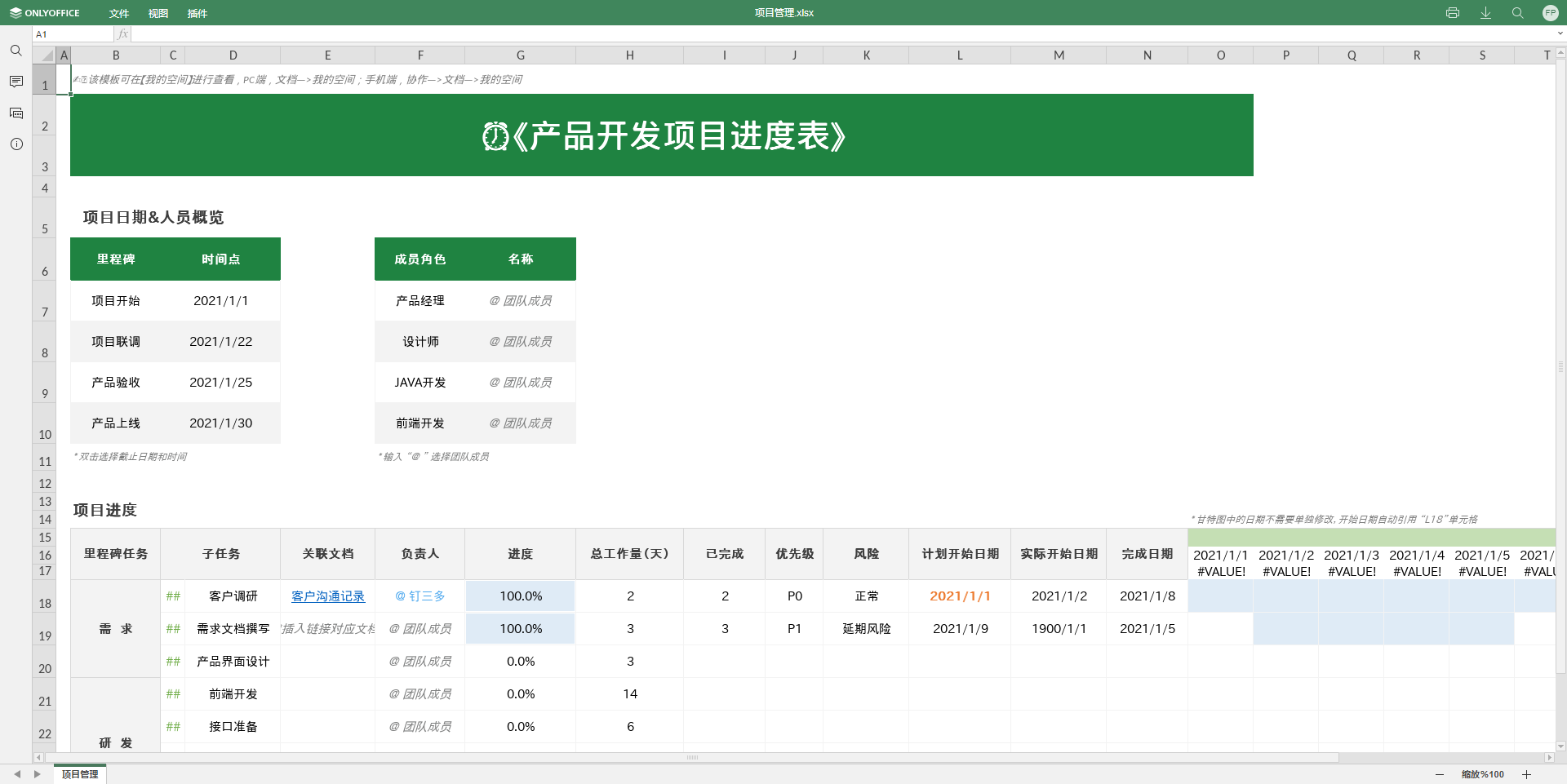Click the zoom in plus button
The width and height of the screenshot is (1567, 784).
click(x=1526, y=774)
